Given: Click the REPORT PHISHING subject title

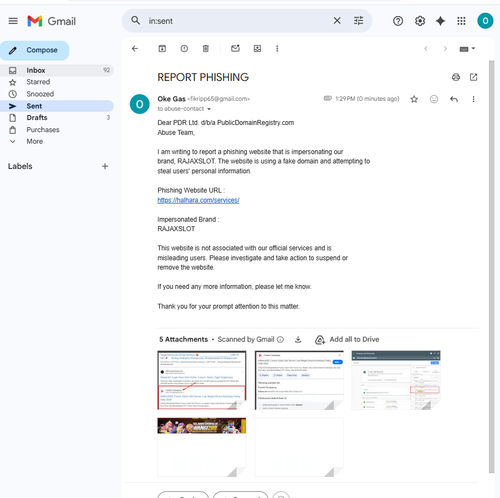Looking at the screenshot, I should click(203, 77).
